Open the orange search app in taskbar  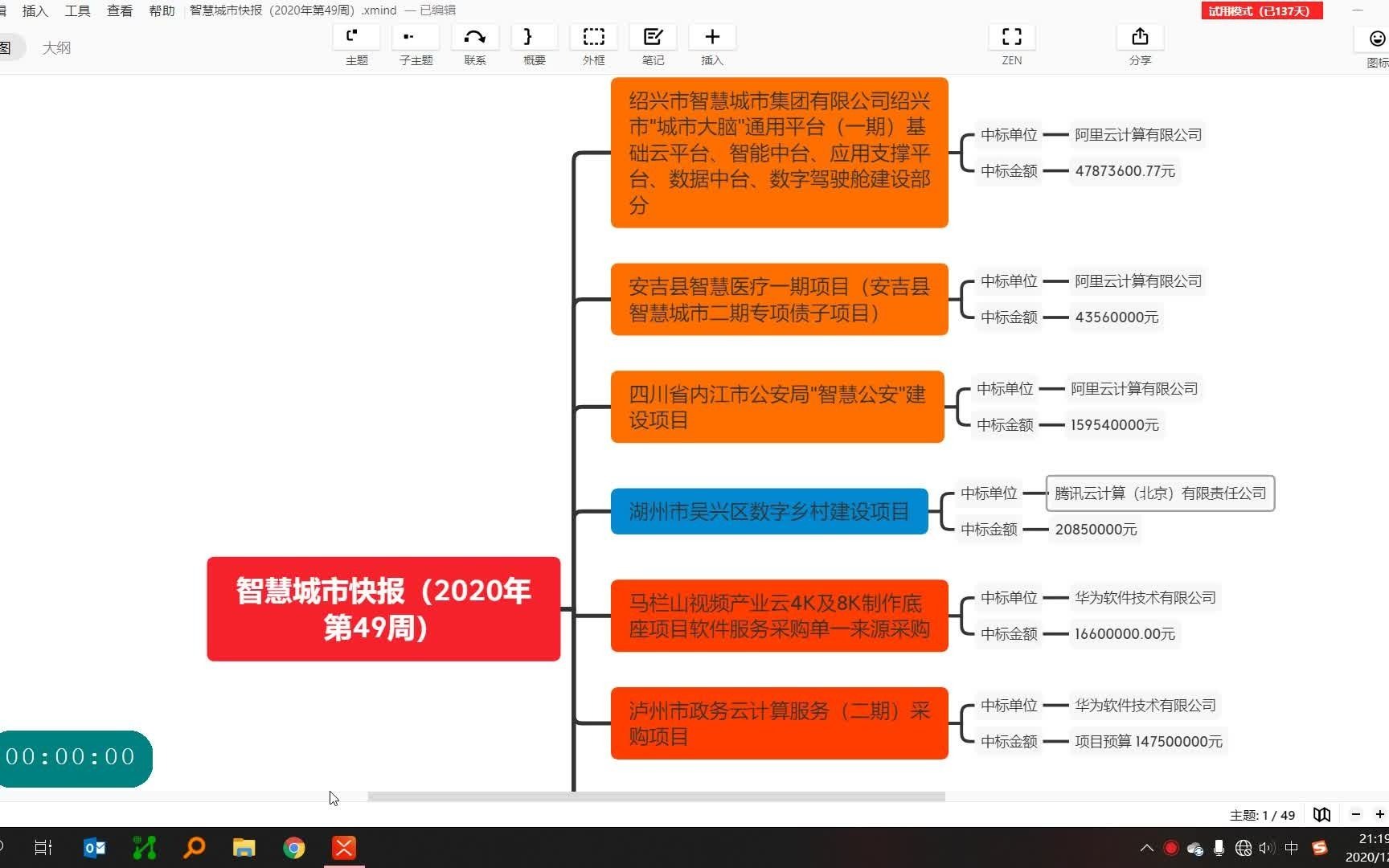click(x=195, y=848)
